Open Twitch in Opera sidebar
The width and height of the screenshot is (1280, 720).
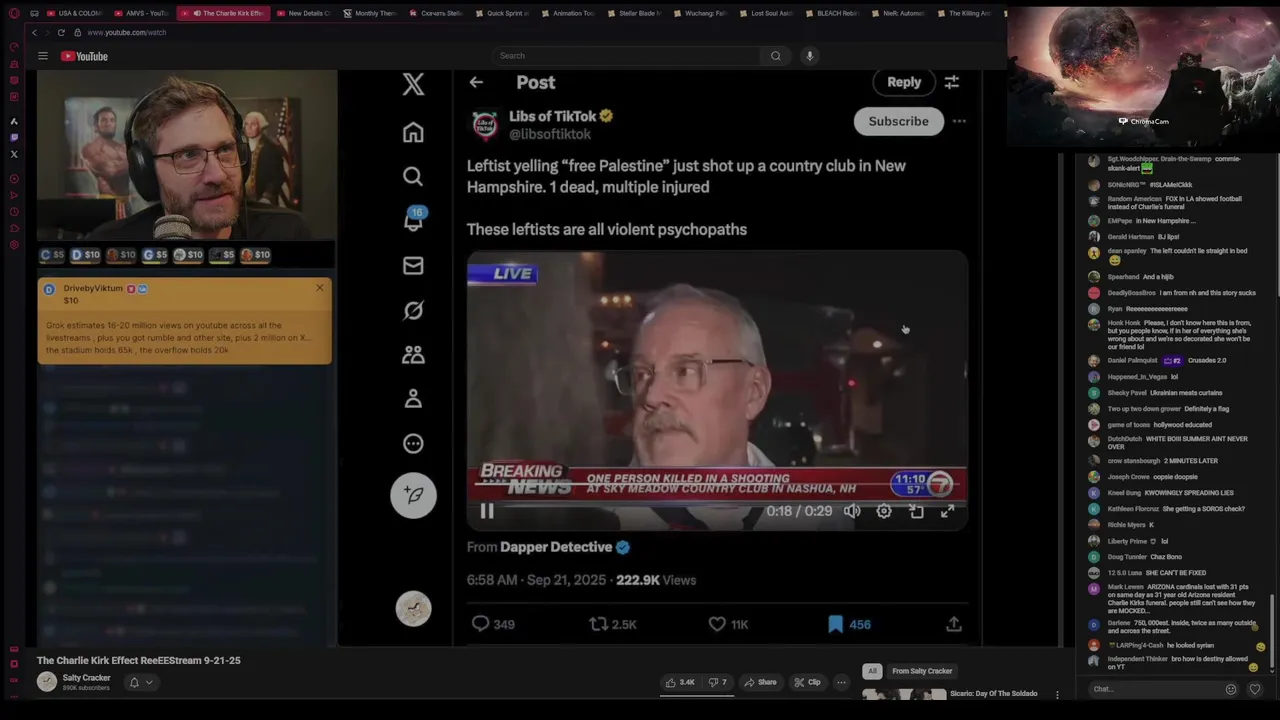coord(14,137)
